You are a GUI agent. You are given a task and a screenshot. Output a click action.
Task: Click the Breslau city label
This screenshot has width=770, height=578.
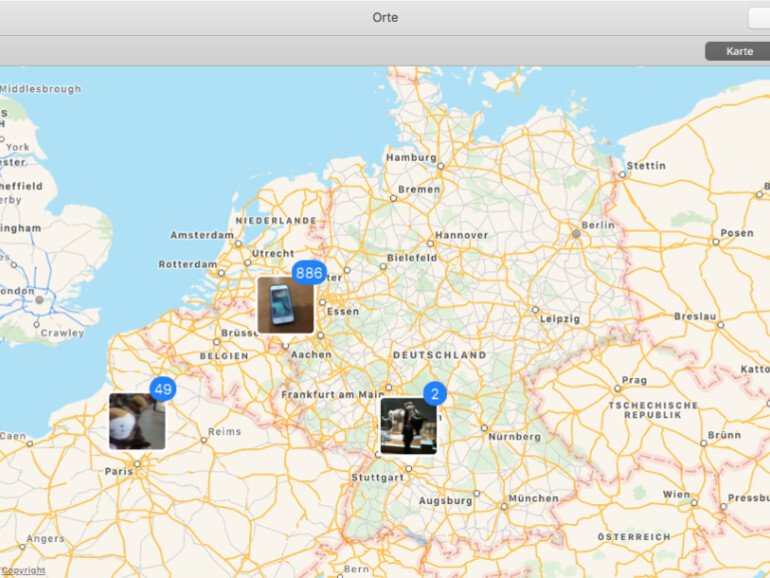695,316
